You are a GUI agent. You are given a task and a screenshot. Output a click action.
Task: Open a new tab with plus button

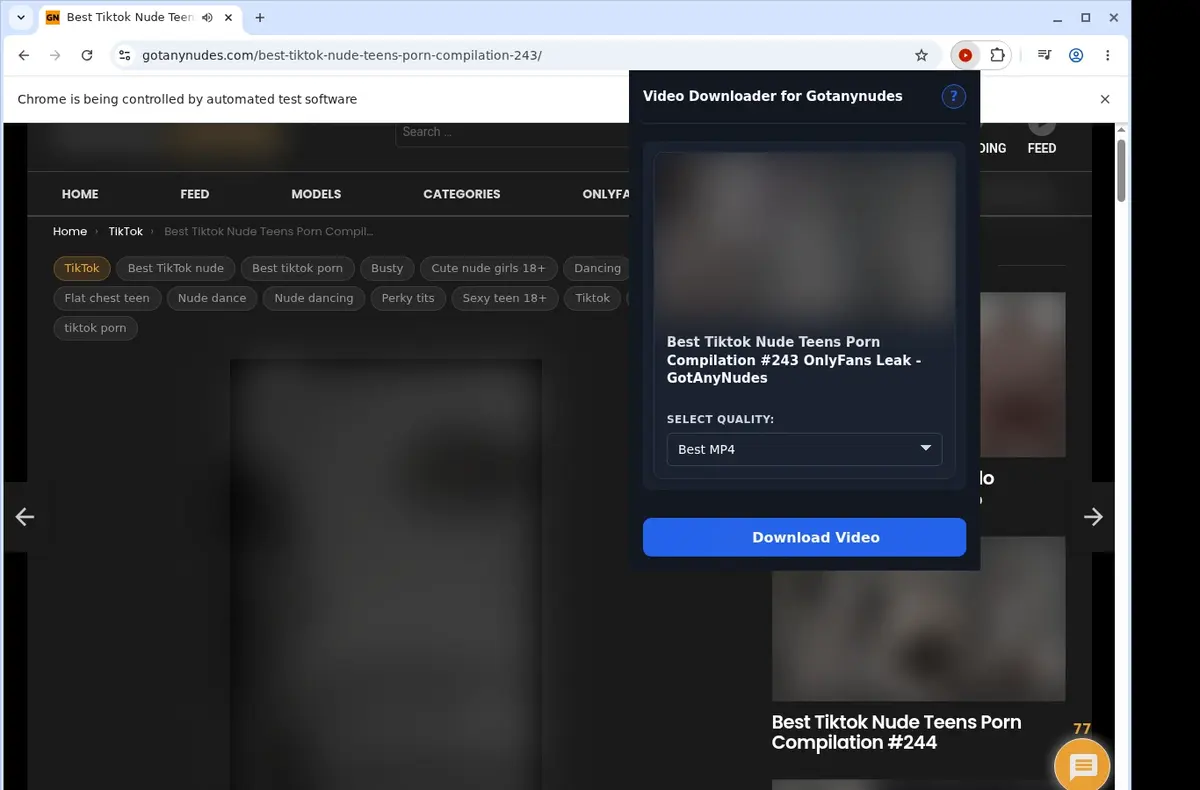260,18
